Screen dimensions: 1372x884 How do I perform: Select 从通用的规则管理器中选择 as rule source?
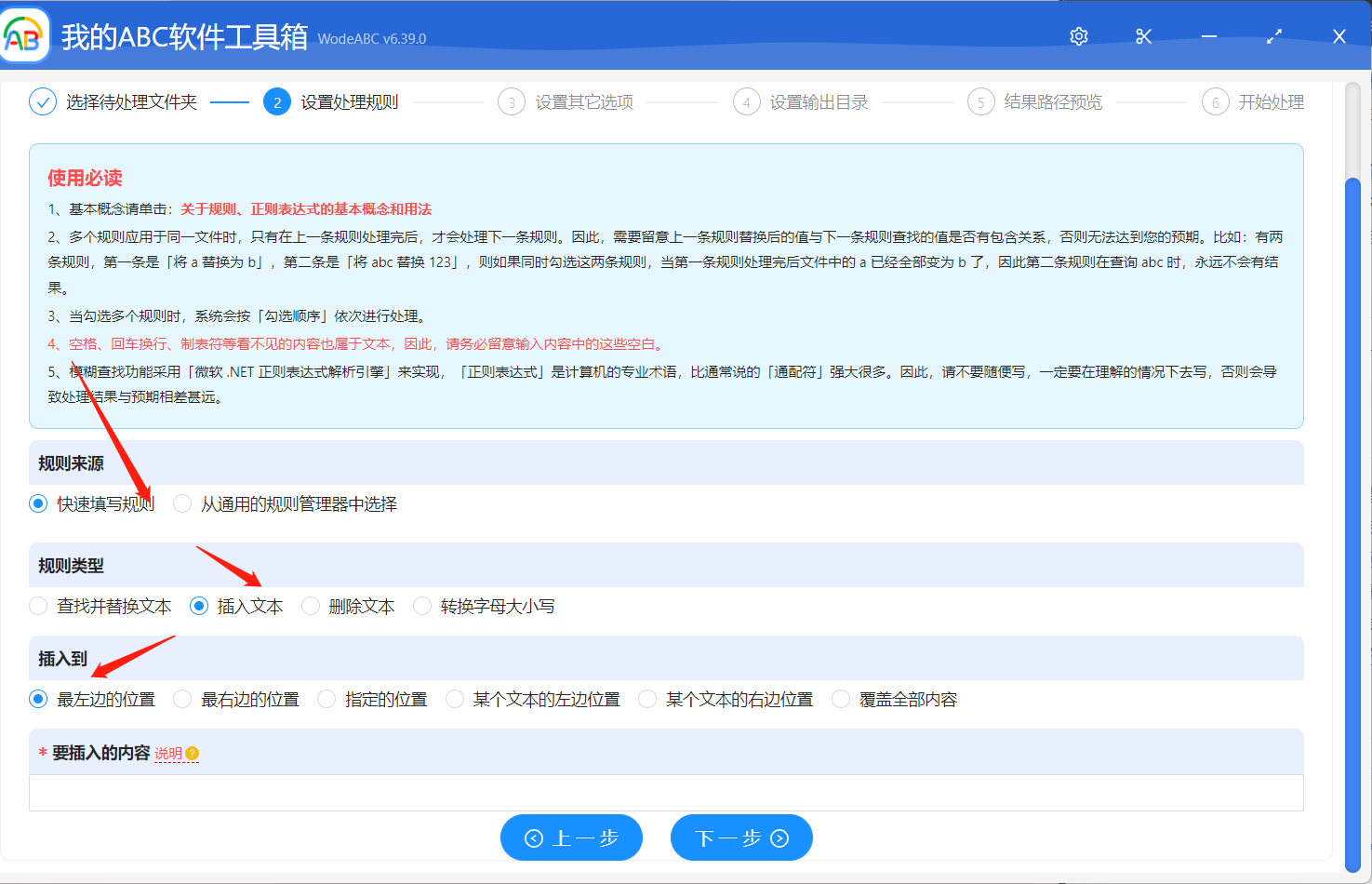tap(181, 503)
